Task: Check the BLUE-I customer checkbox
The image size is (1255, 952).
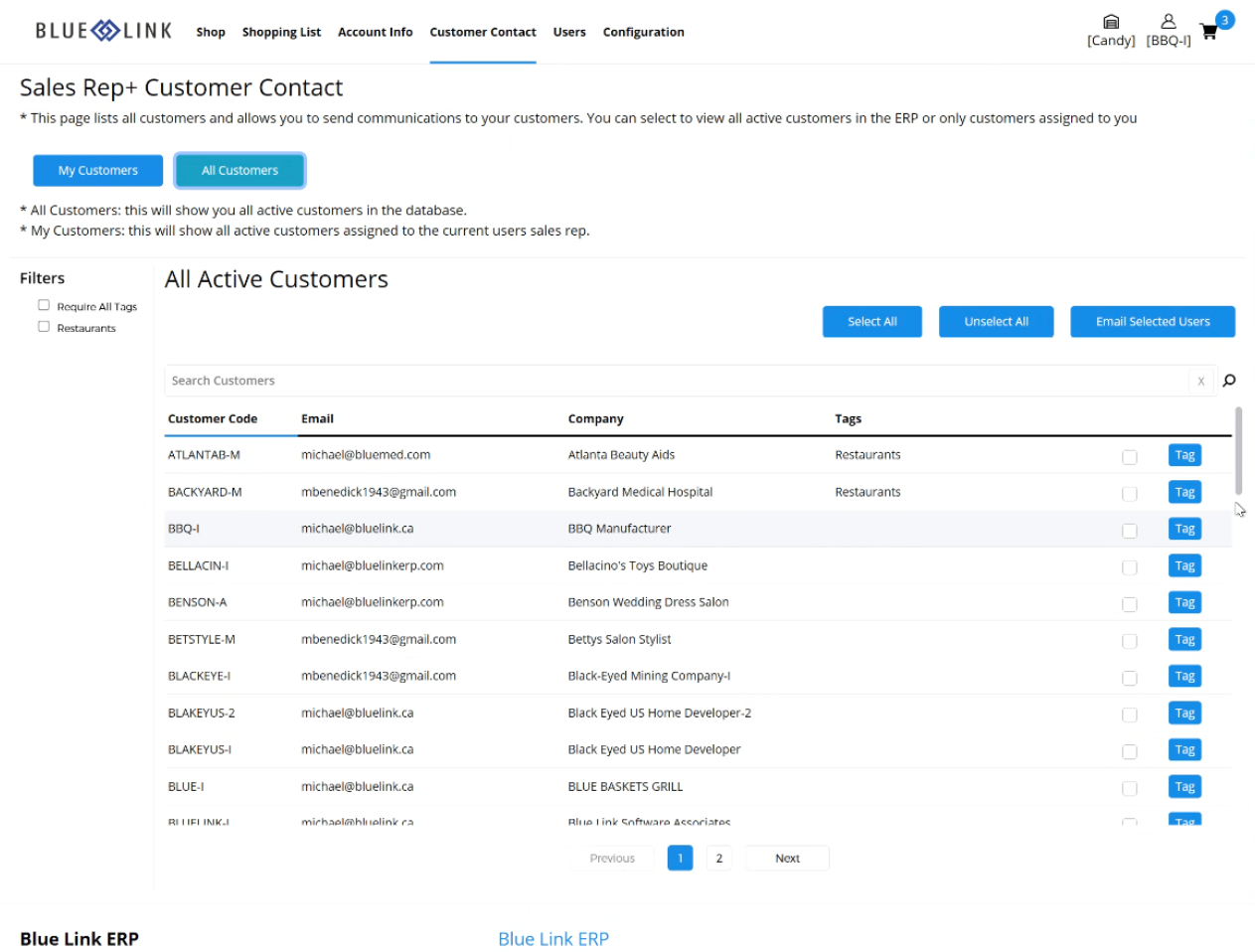Action: click(1129, 788)
